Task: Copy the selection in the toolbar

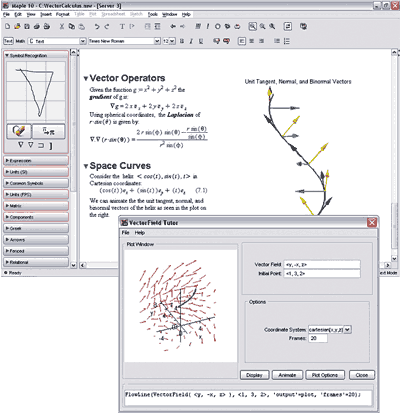Action: [72, 26]
